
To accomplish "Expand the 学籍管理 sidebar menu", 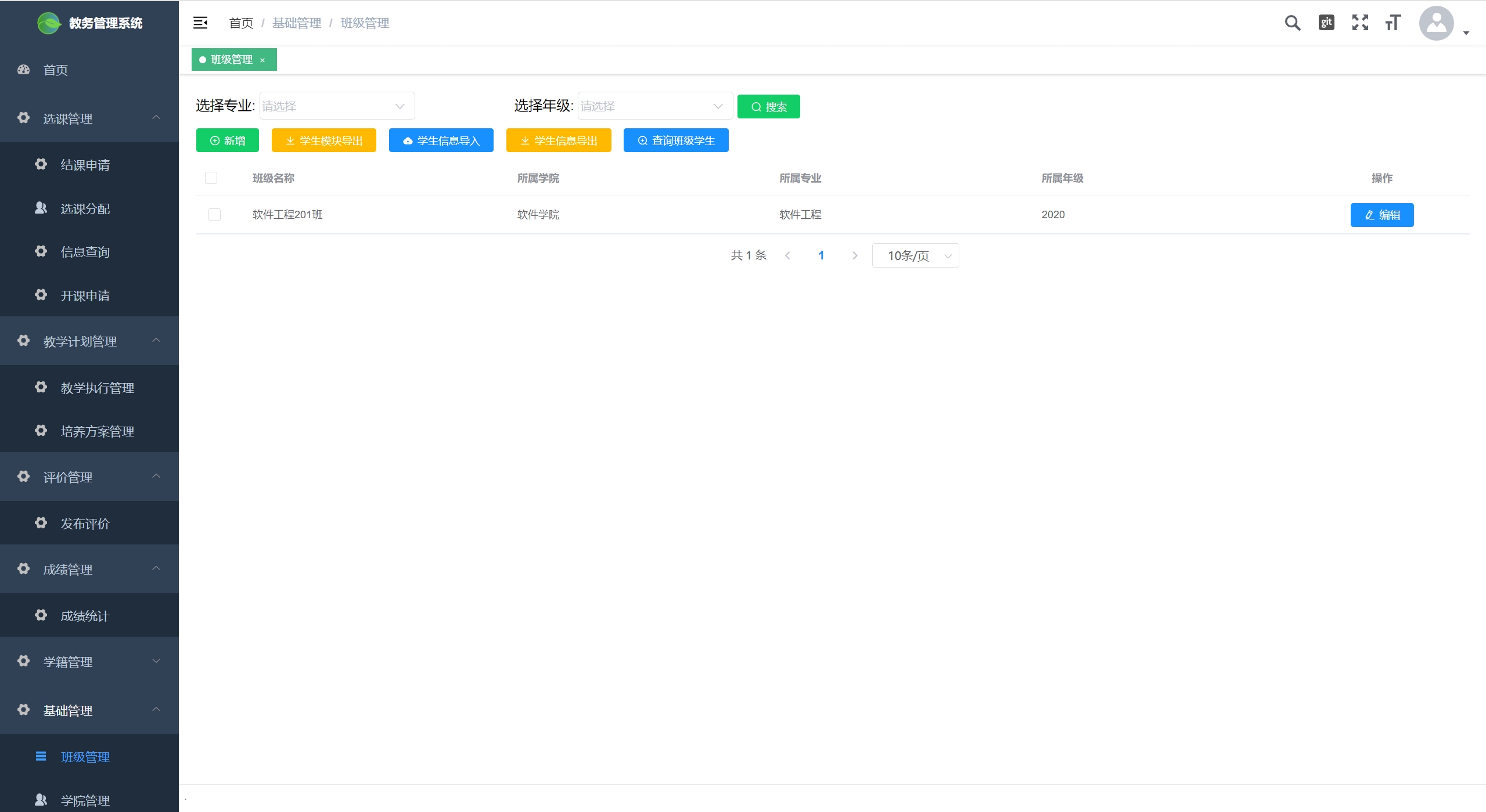I will (89, 662).
